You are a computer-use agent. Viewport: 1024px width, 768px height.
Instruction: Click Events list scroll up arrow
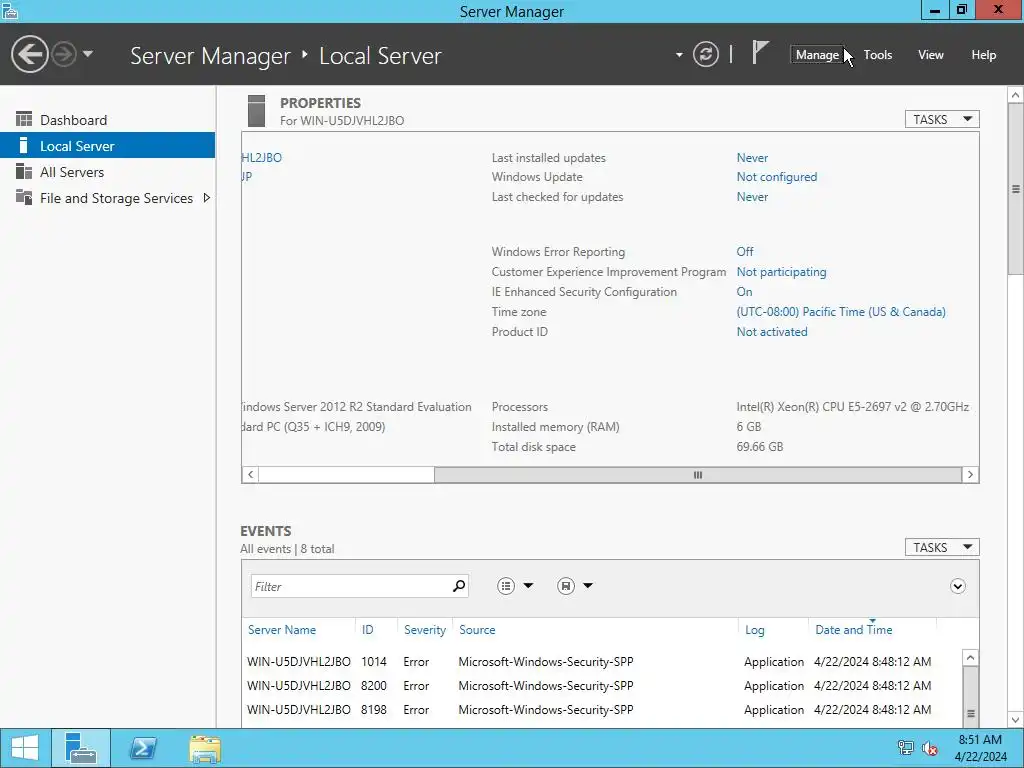[970, 658]
